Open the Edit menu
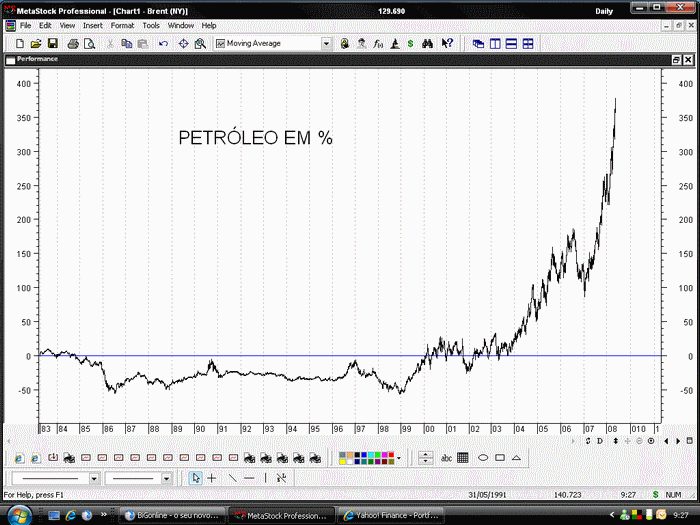Image resolution: width=700 pixels, height=525 pixels. [x=45, y=25]
